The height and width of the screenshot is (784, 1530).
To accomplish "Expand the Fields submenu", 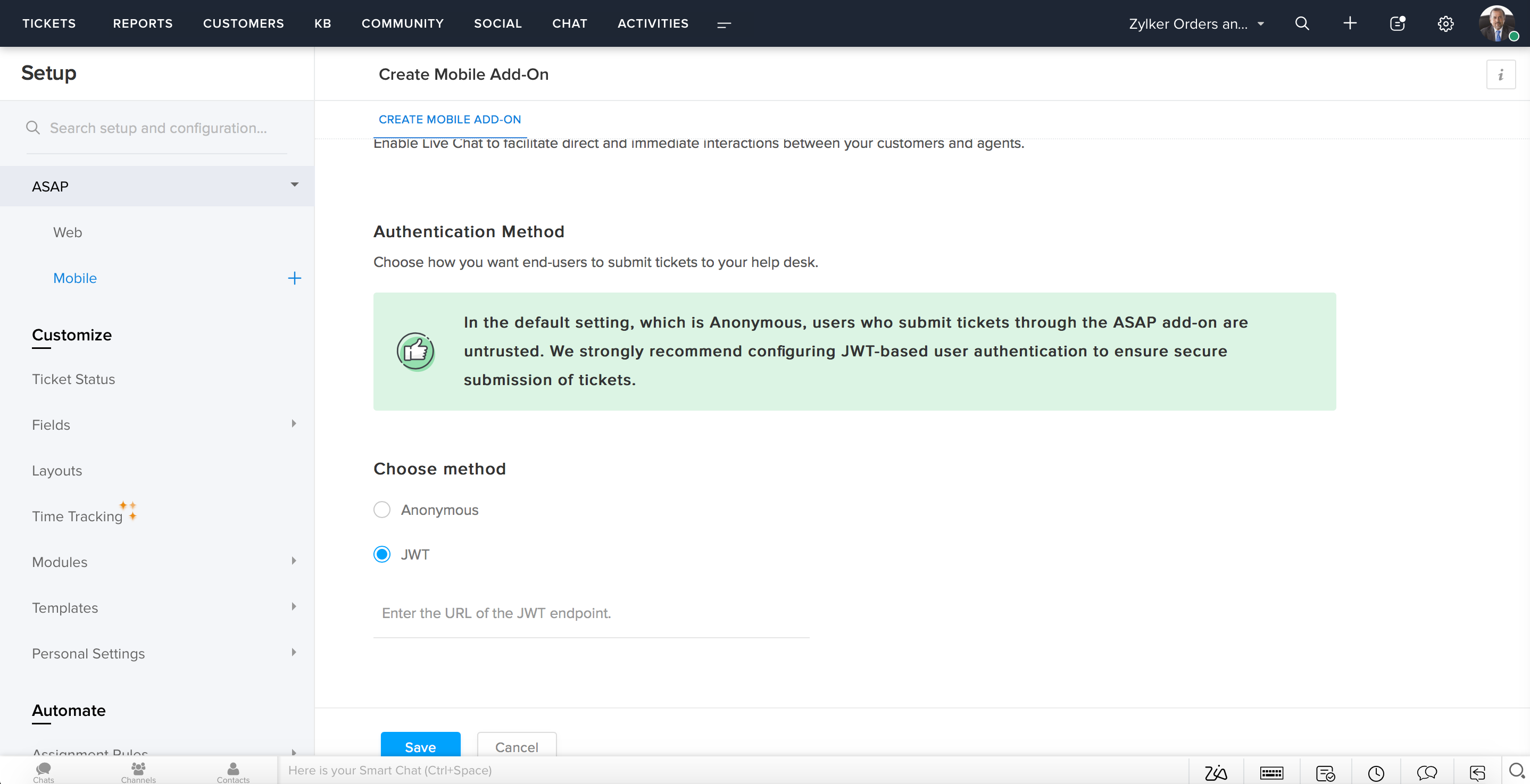I will [x=294, y=424].
